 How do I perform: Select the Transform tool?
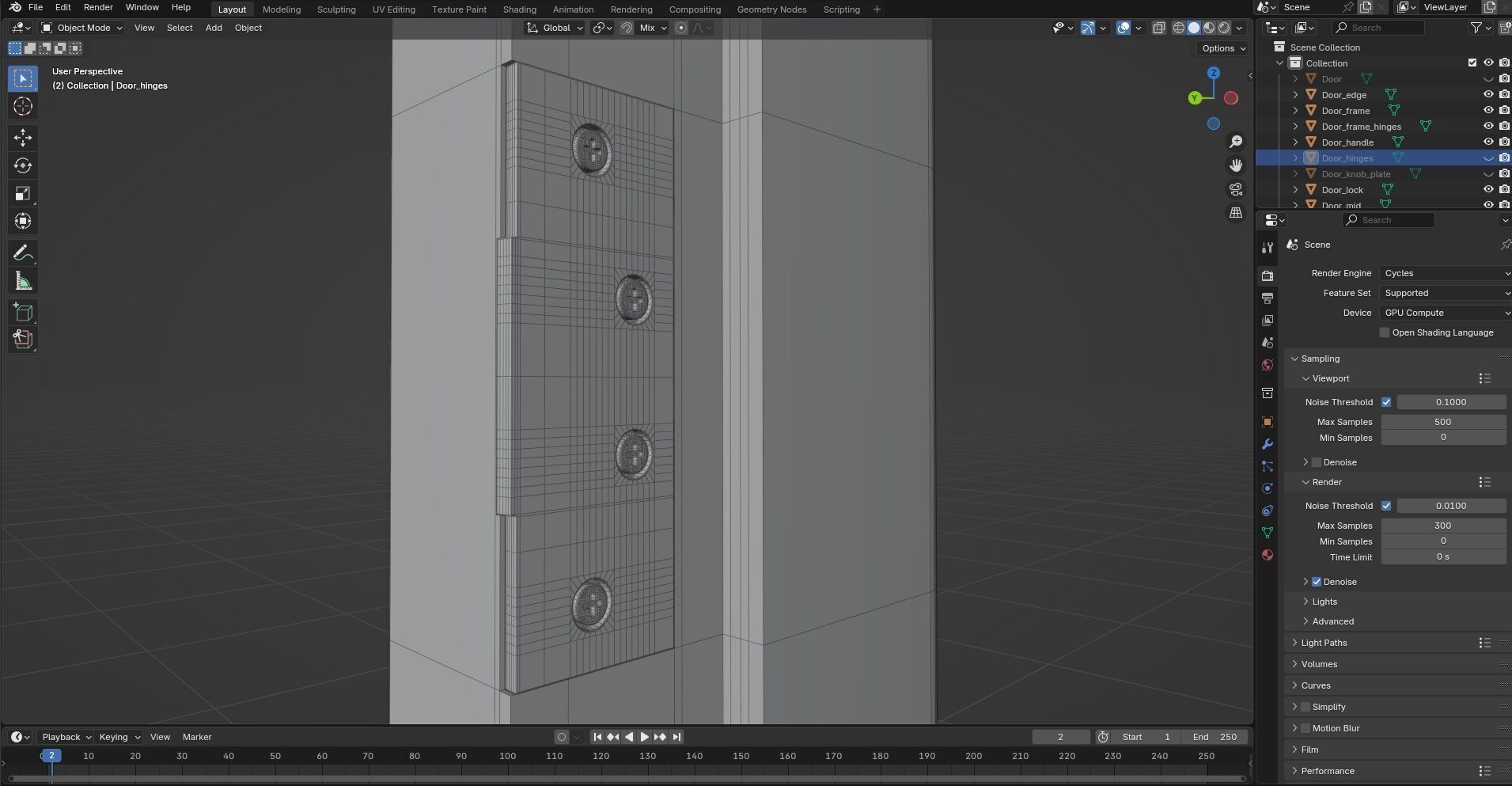tap(23, 221)
